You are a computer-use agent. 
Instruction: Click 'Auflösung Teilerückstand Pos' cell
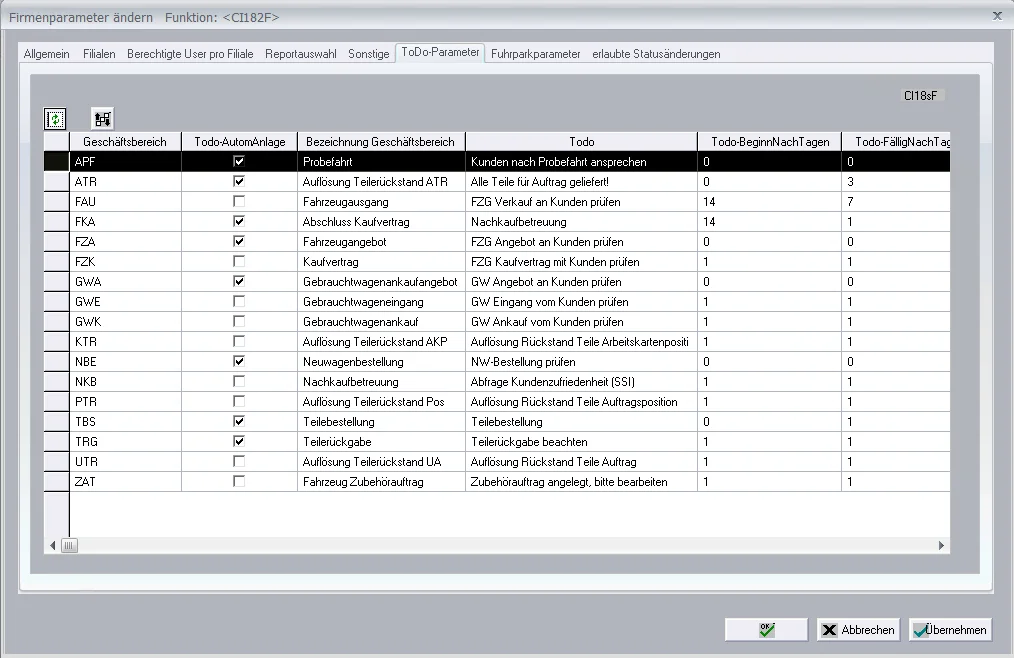381,402
